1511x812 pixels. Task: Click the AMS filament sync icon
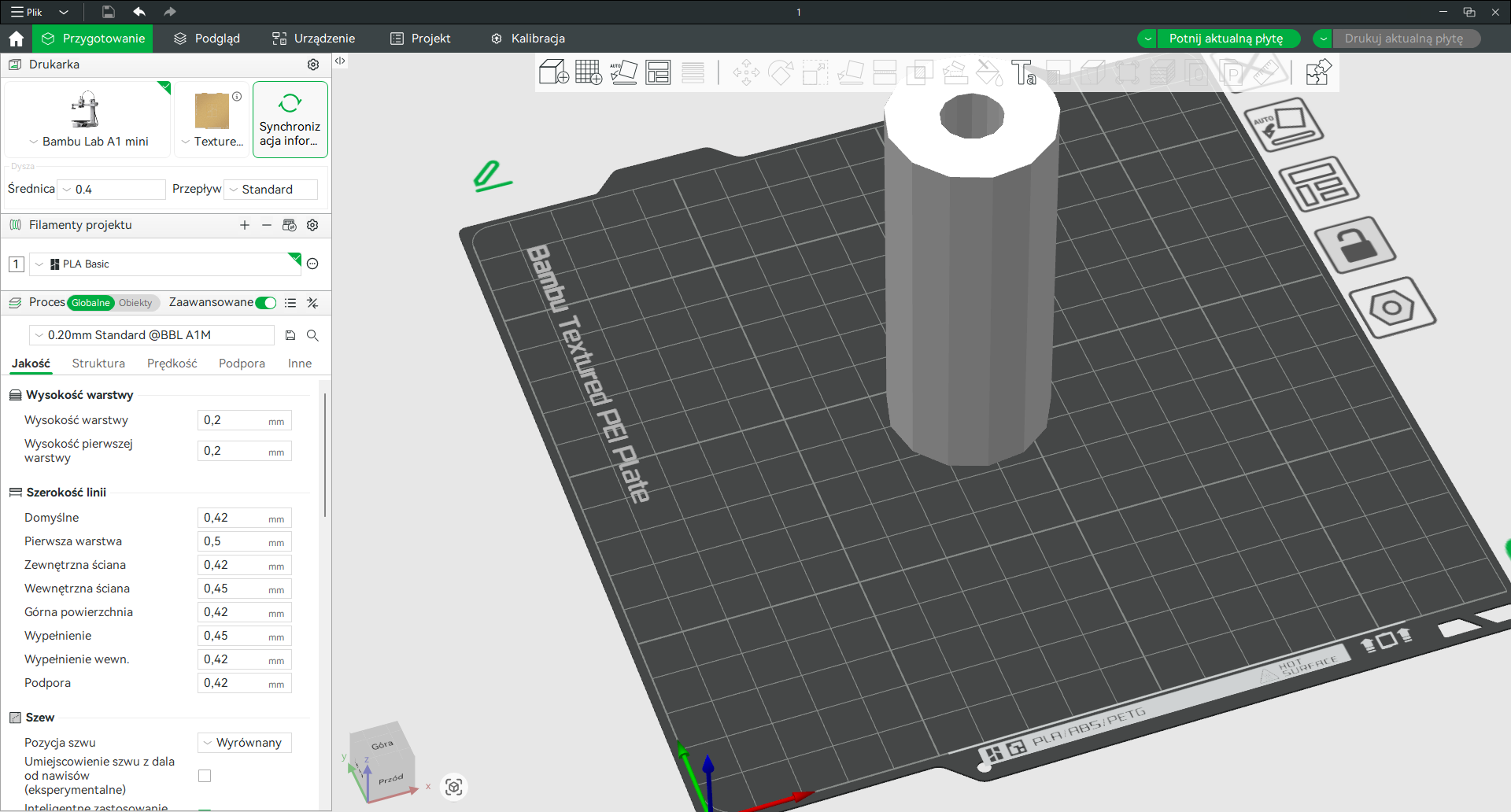(290, 225)
